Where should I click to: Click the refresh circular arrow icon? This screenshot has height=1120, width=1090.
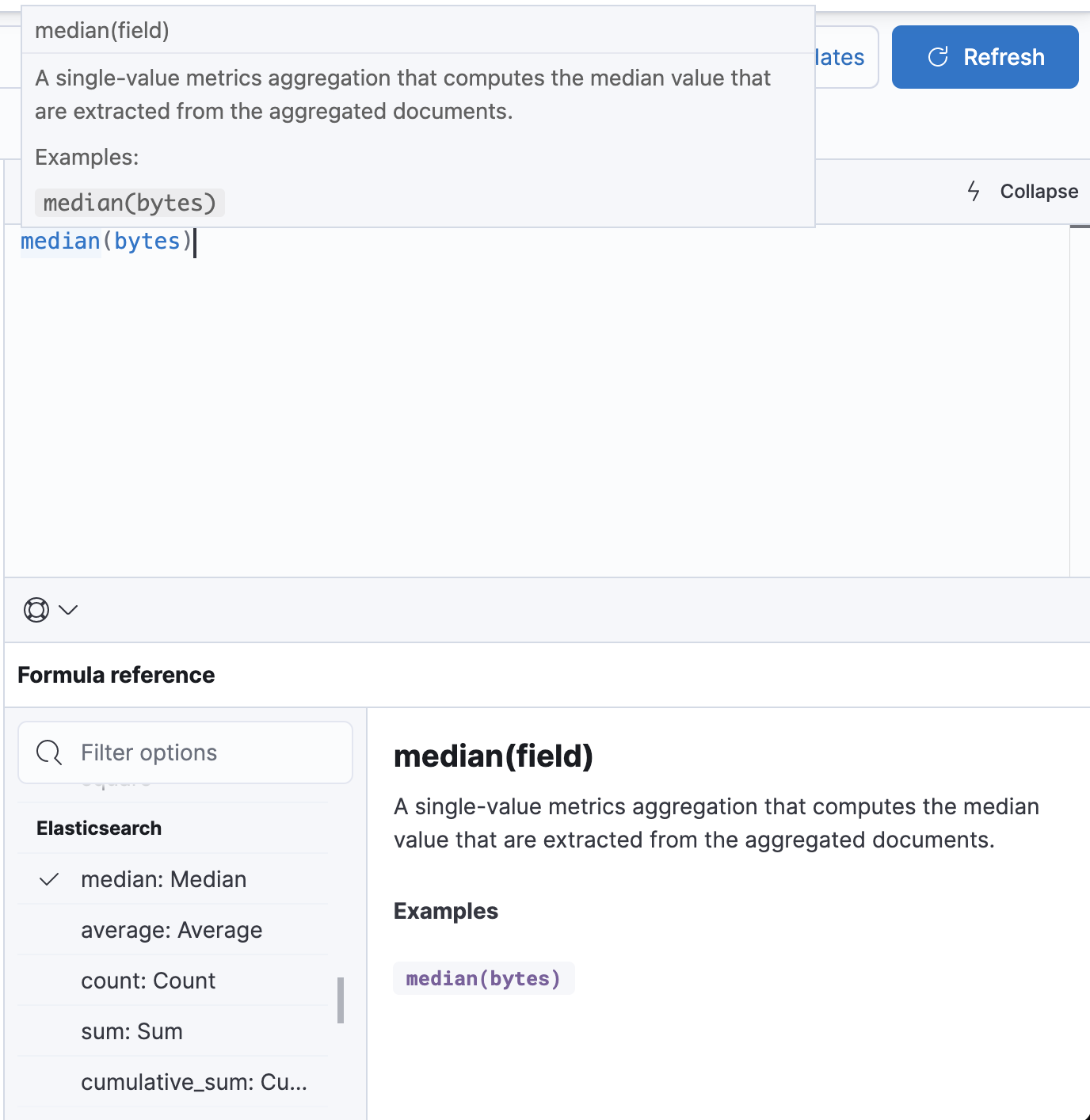[x=938, y=57]
